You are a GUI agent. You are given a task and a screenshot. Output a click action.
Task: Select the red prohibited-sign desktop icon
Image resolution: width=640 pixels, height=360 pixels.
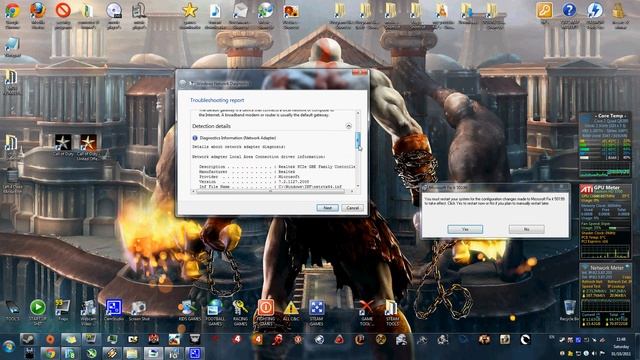[x=63, y=11]
